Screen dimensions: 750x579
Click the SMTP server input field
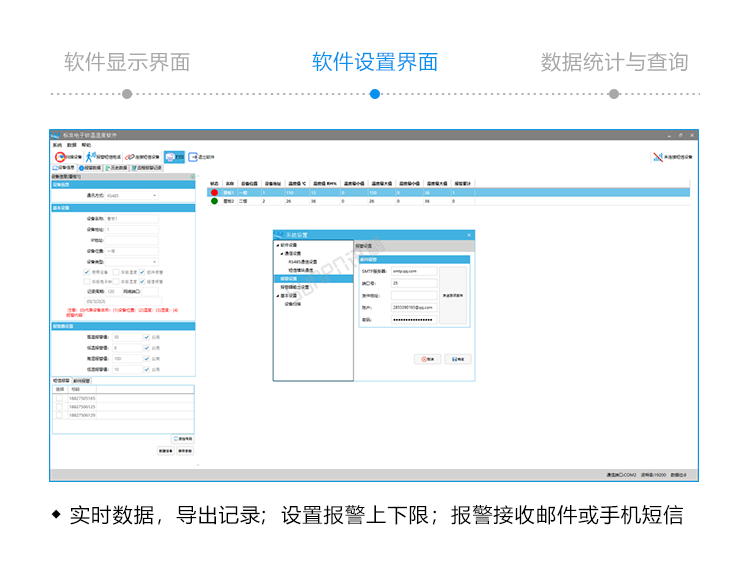tap(412, 270)
